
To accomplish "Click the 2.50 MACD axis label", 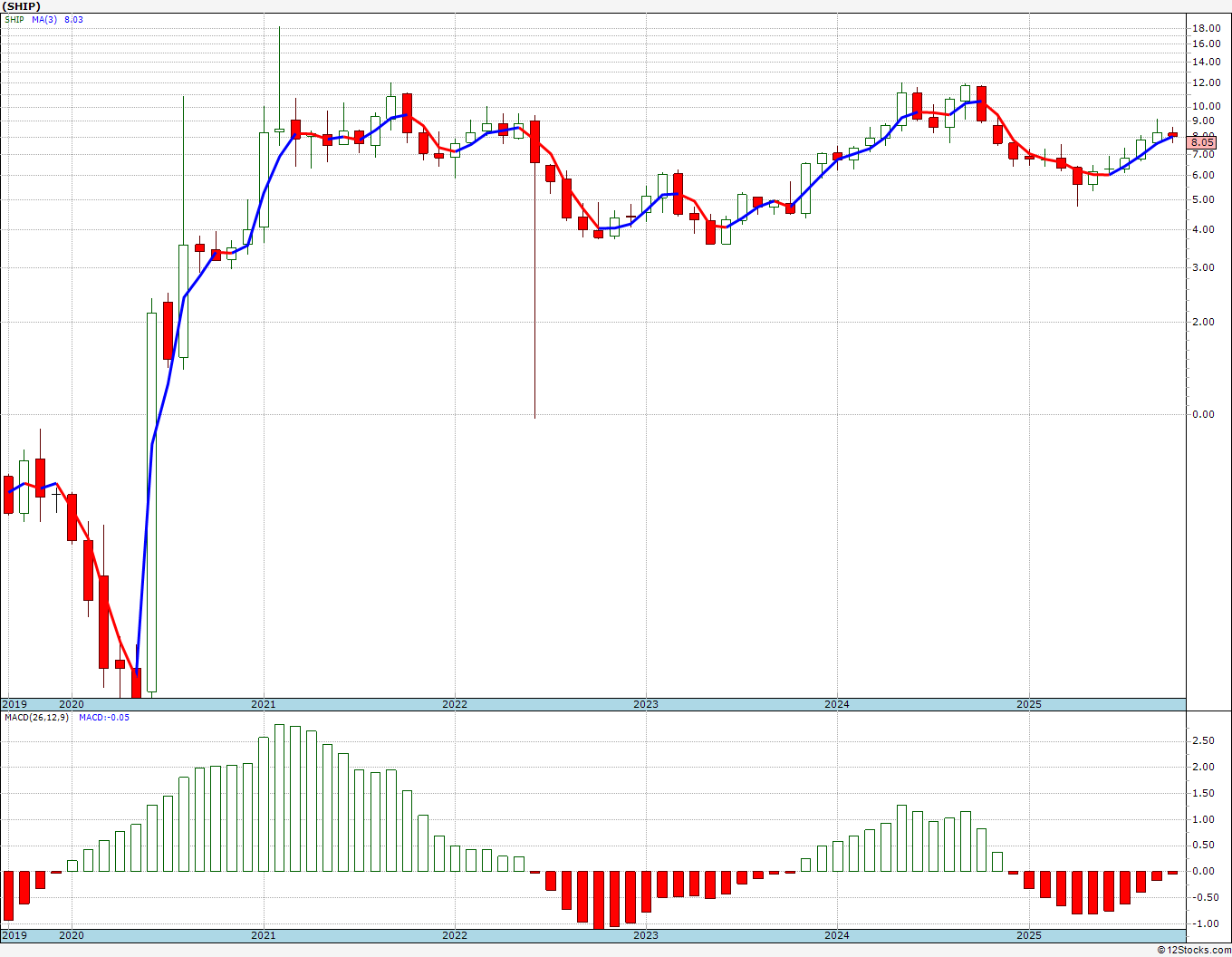I will click(x=1202, y=740).
